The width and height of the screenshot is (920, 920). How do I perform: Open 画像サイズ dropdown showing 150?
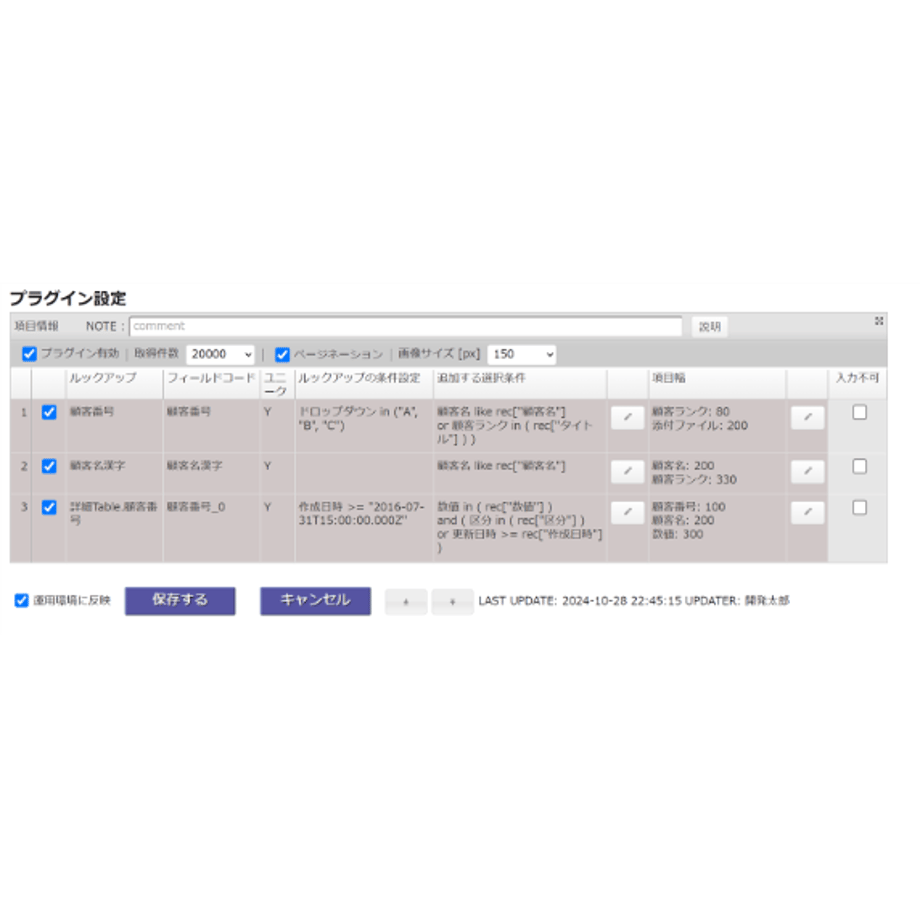[522, 354]
